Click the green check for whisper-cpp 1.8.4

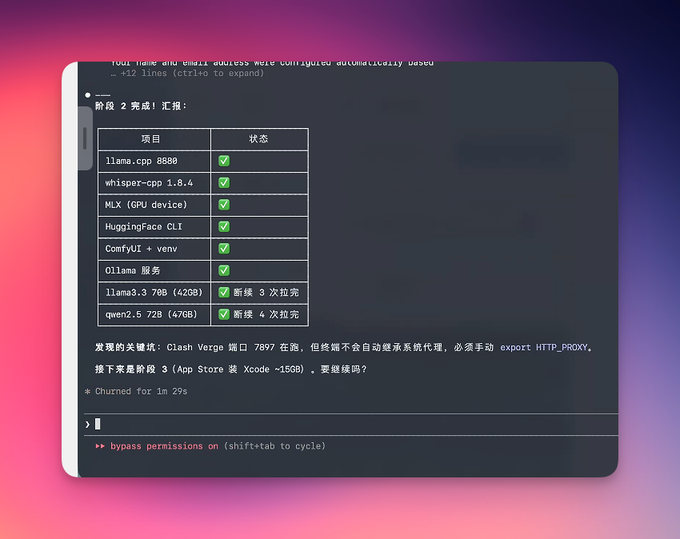224,183
